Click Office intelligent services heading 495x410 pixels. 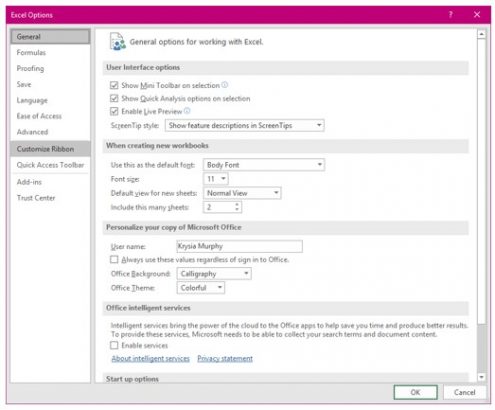(x=148, y=308)
